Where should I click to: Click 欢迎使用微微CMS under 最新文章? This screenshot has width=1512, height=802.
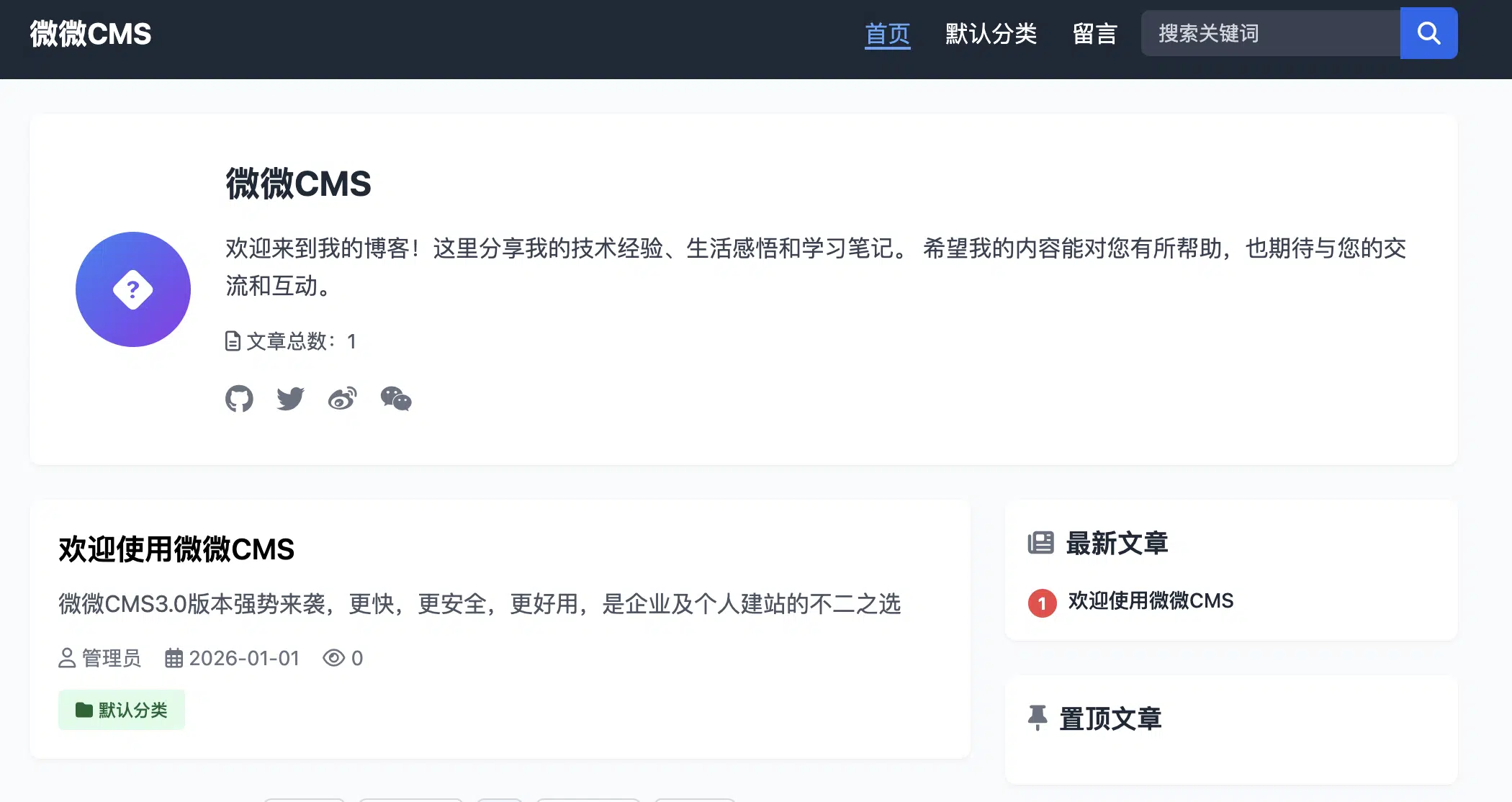(x=1150, y=600)
